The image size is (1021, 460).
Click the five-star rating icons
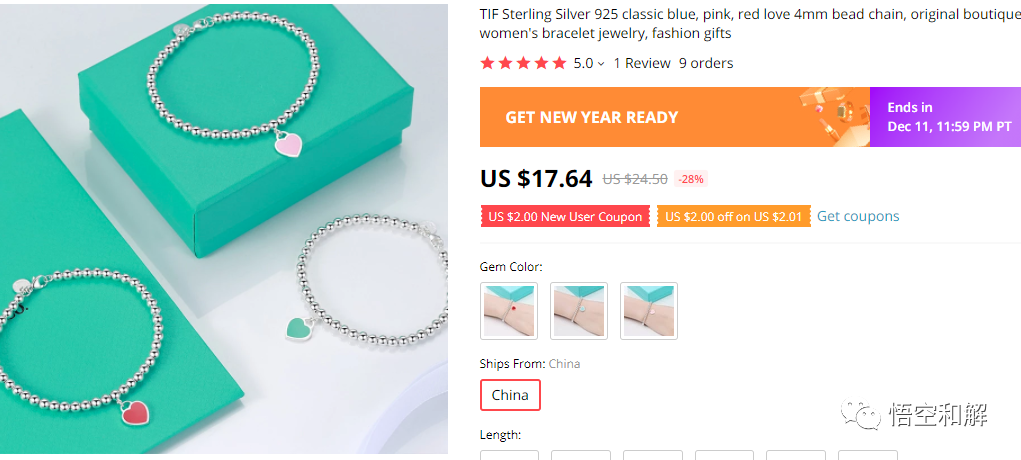(523, 63)
